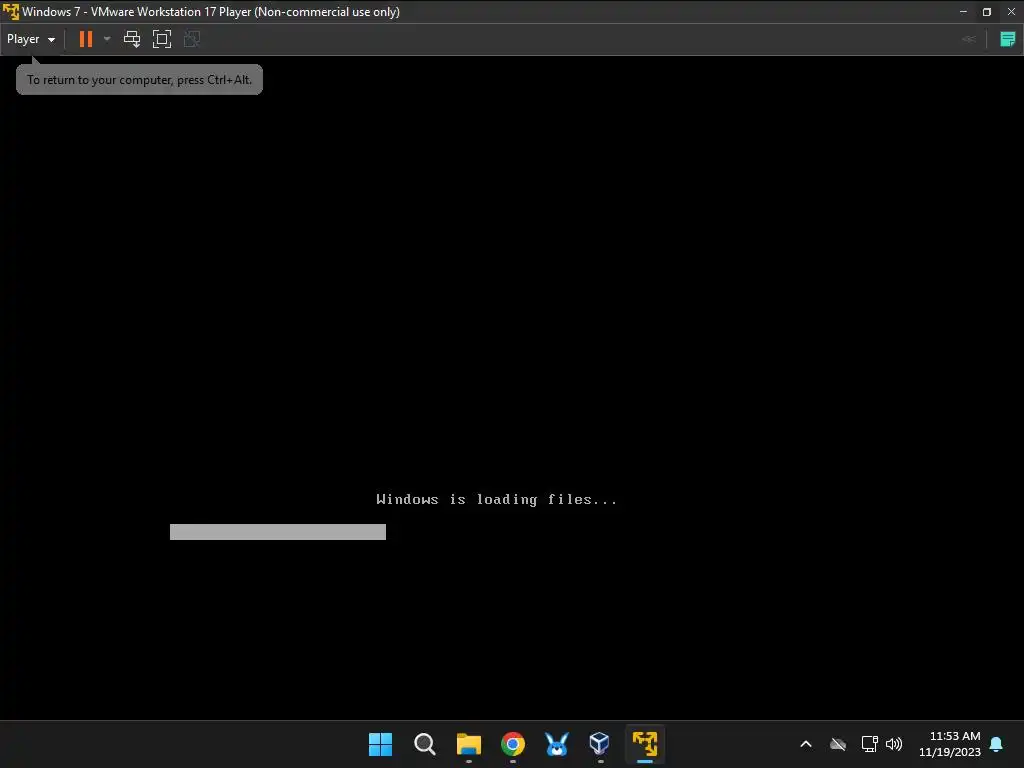Minimize the VMware Player window
Viewport: 1024px width, 768px height.
[x=963, y=12]
